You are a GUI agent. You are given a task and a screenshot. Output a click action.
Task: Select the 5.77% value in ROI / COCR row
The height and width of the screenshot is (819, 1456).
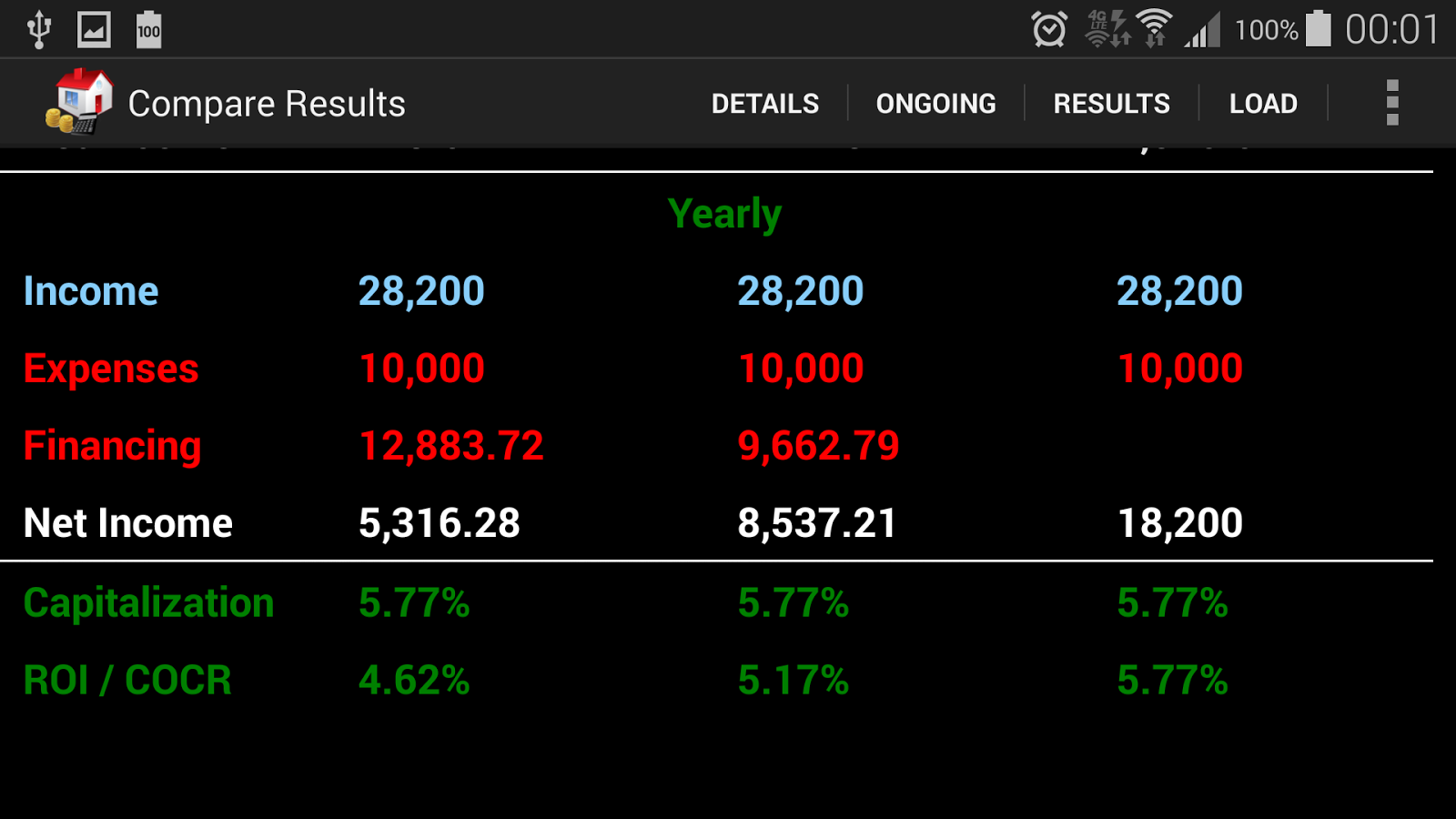1173,681
